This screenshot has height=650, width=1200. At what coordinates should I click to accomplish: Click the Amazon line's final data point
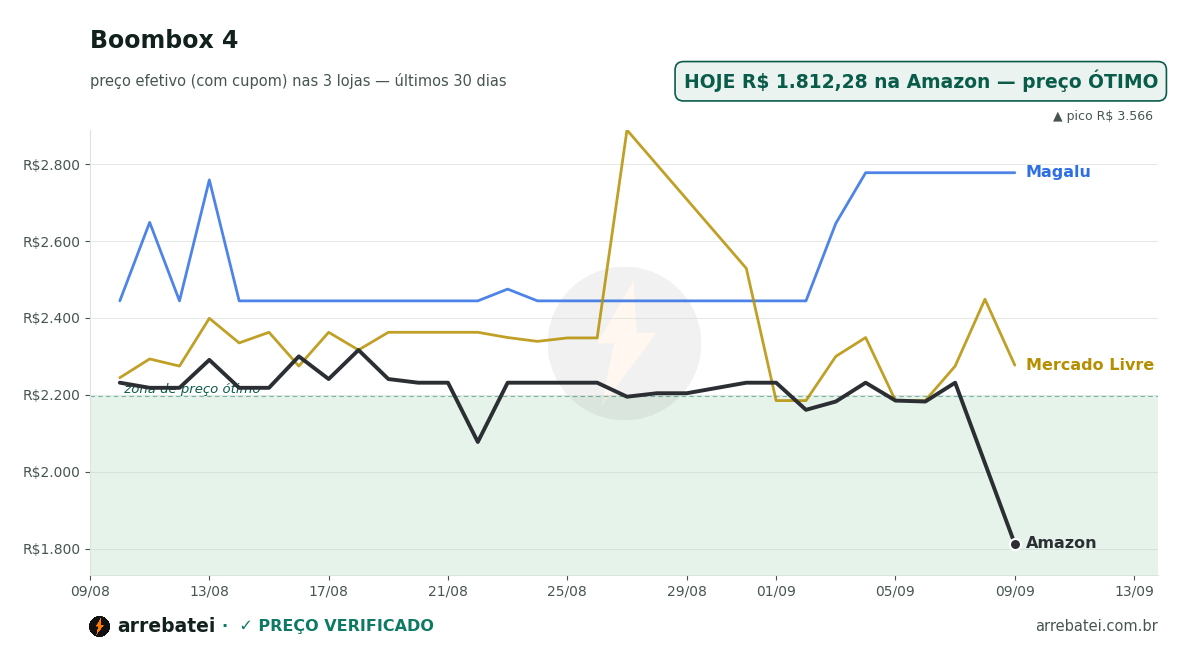[x=1015, y=544]
